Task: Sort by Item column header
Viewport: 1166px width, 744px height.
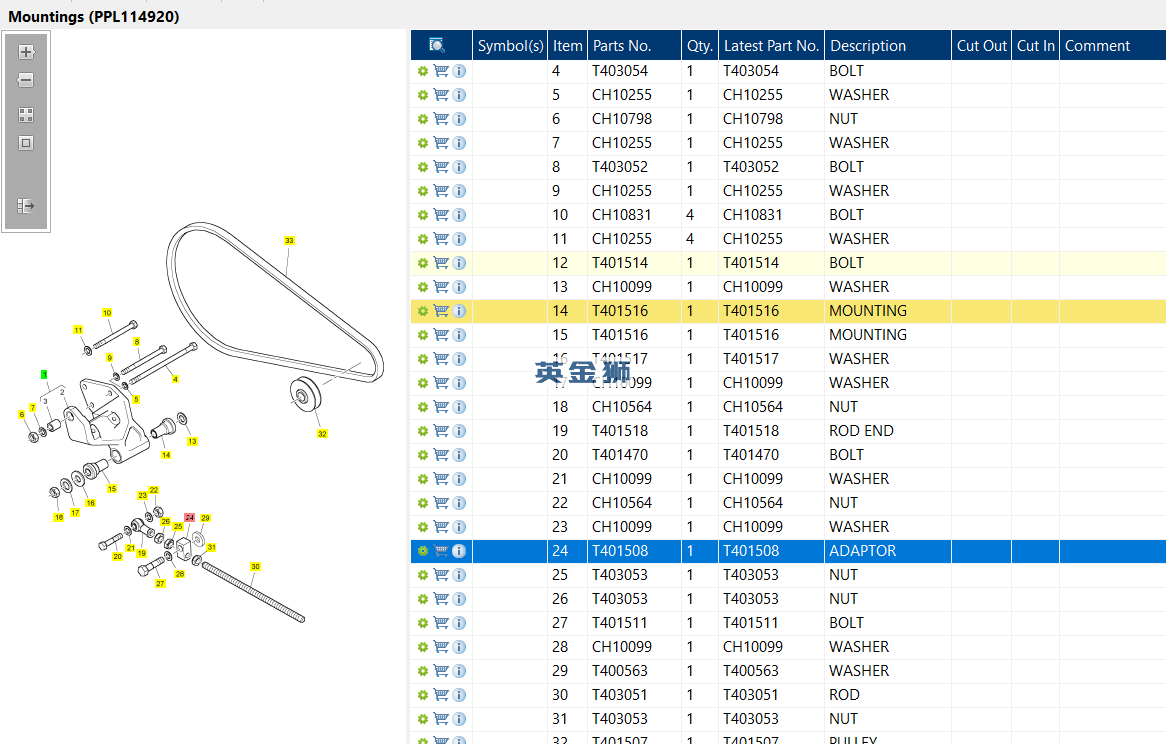Action: click(x=567, y=45)
